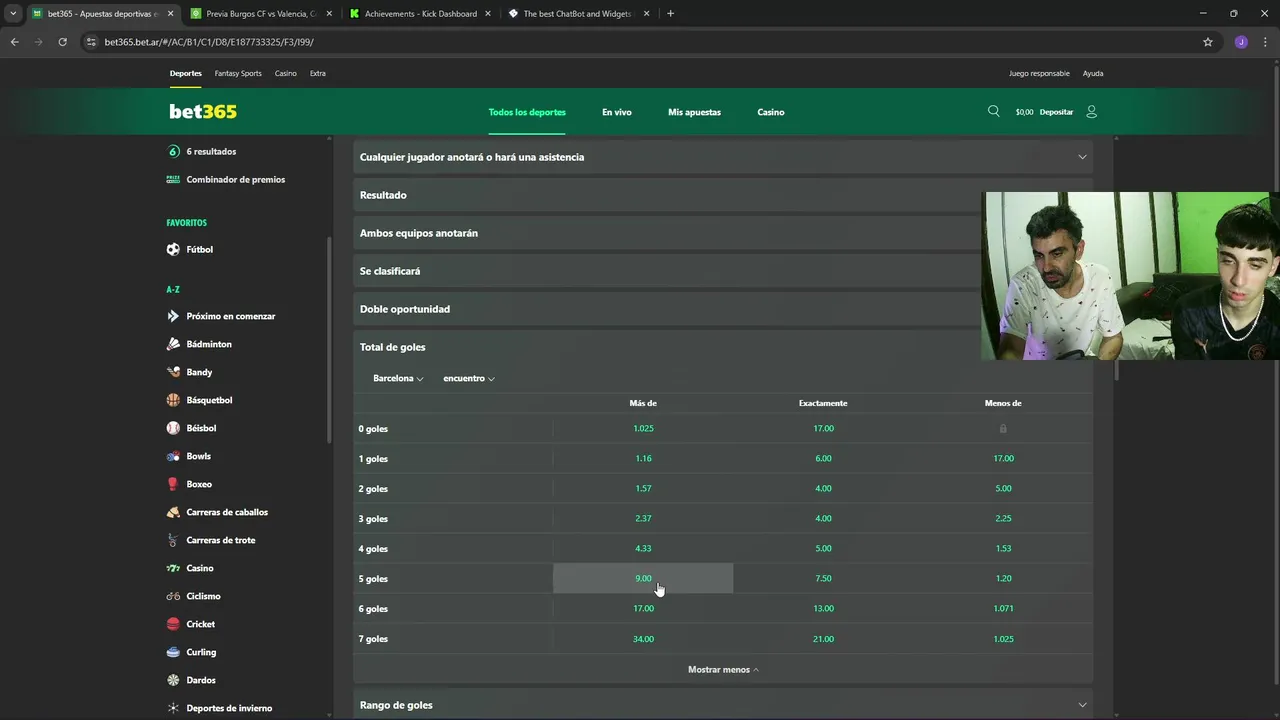The width and height of the screenshot is (1280, 720).
Task: Click the bet365 logo
Action: coord(203,111)
